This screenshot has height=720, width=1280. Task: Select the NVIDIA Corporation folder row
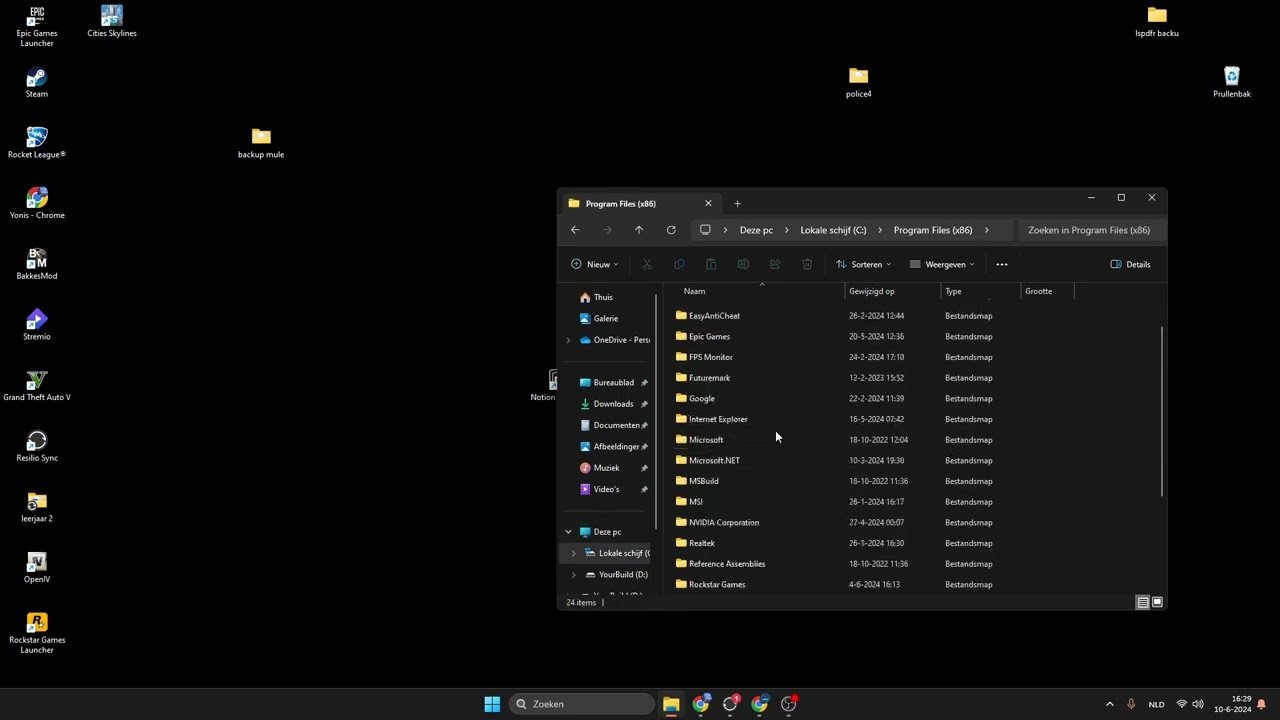pos(834,522)
